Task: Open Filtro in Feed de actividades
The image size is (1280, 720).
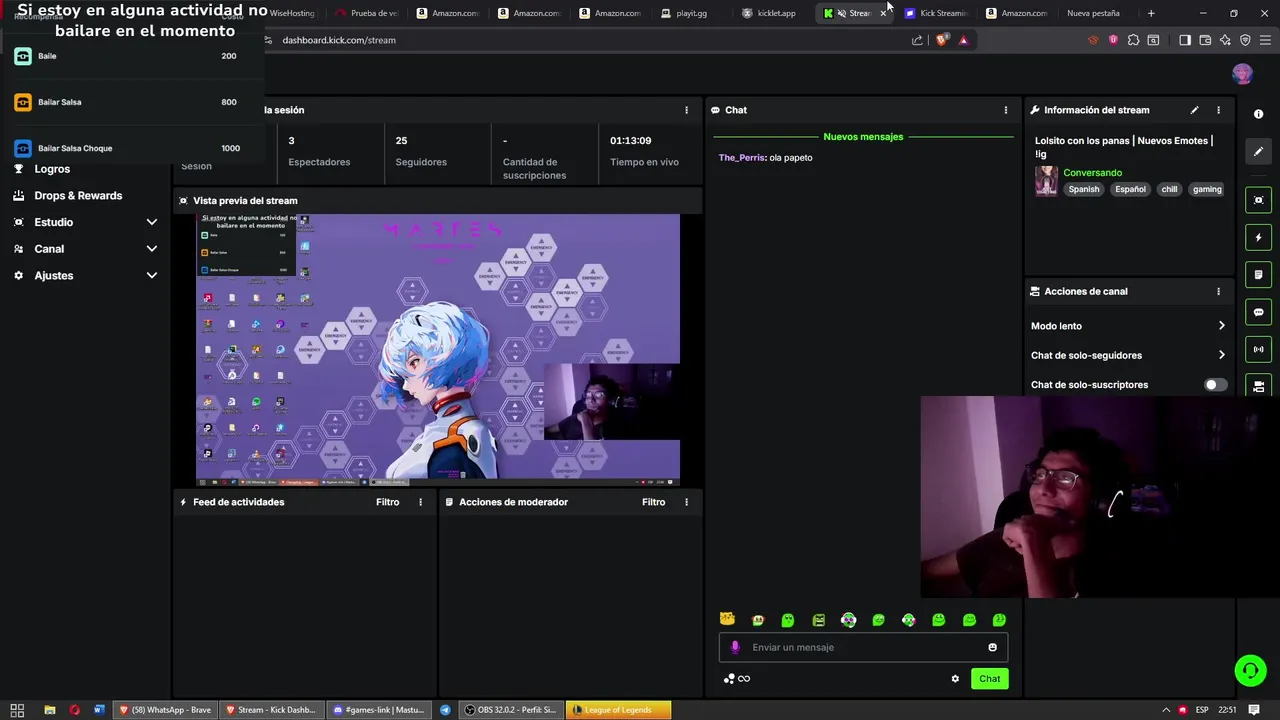Action: click(x=387, y=502)
